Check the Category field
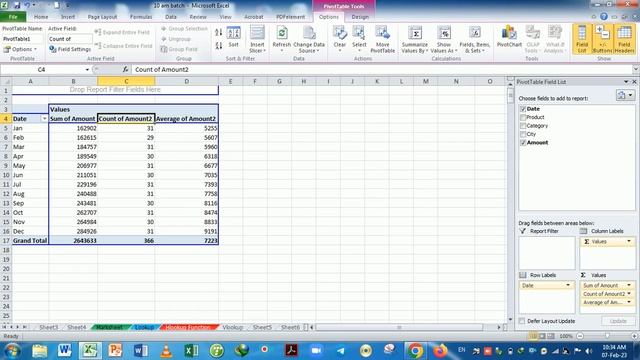640x360 pixels. (523, 126)
